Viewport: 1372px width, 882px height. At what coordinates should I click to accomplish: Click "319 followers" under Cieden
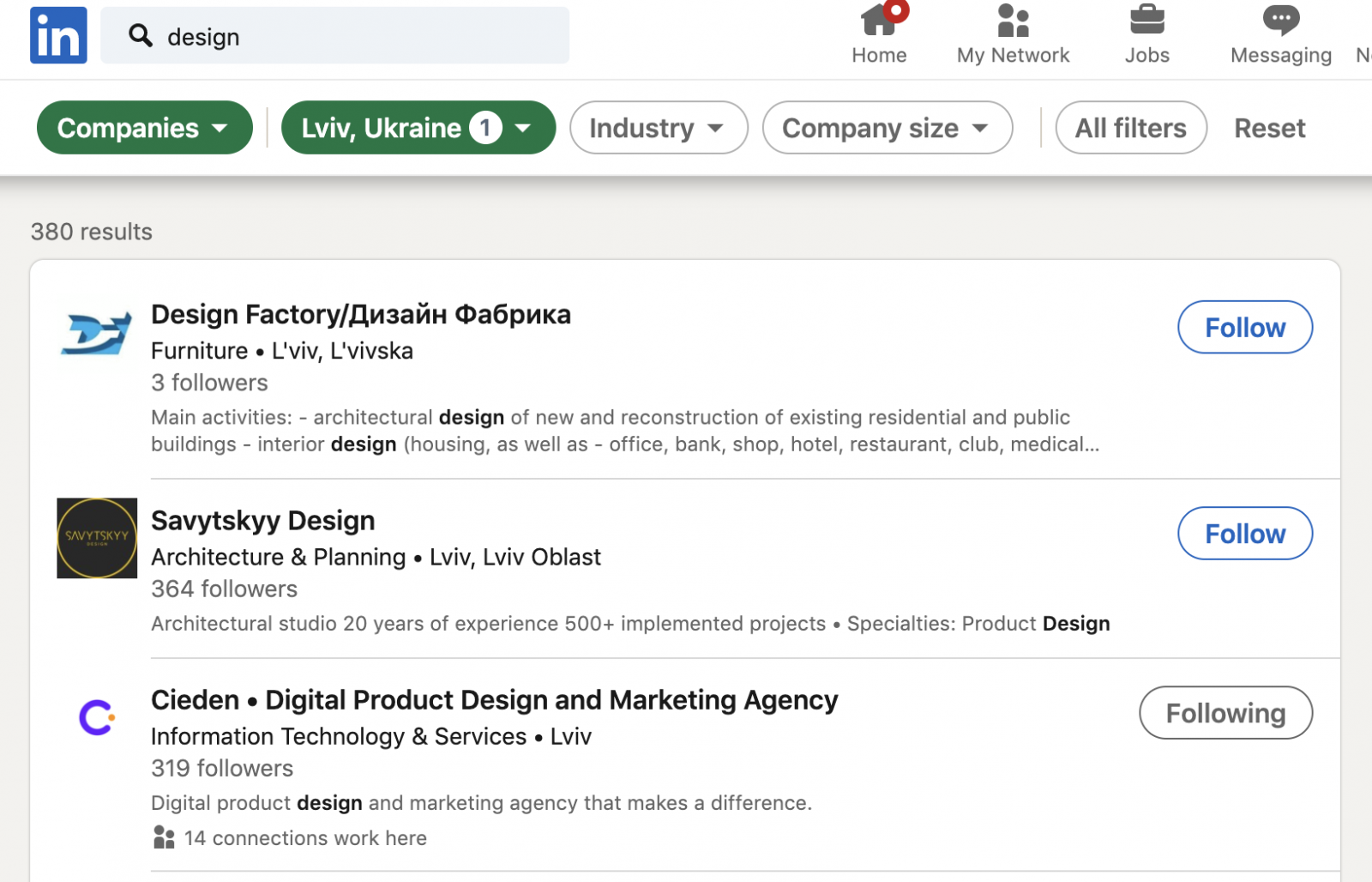[x=222, y=769]
